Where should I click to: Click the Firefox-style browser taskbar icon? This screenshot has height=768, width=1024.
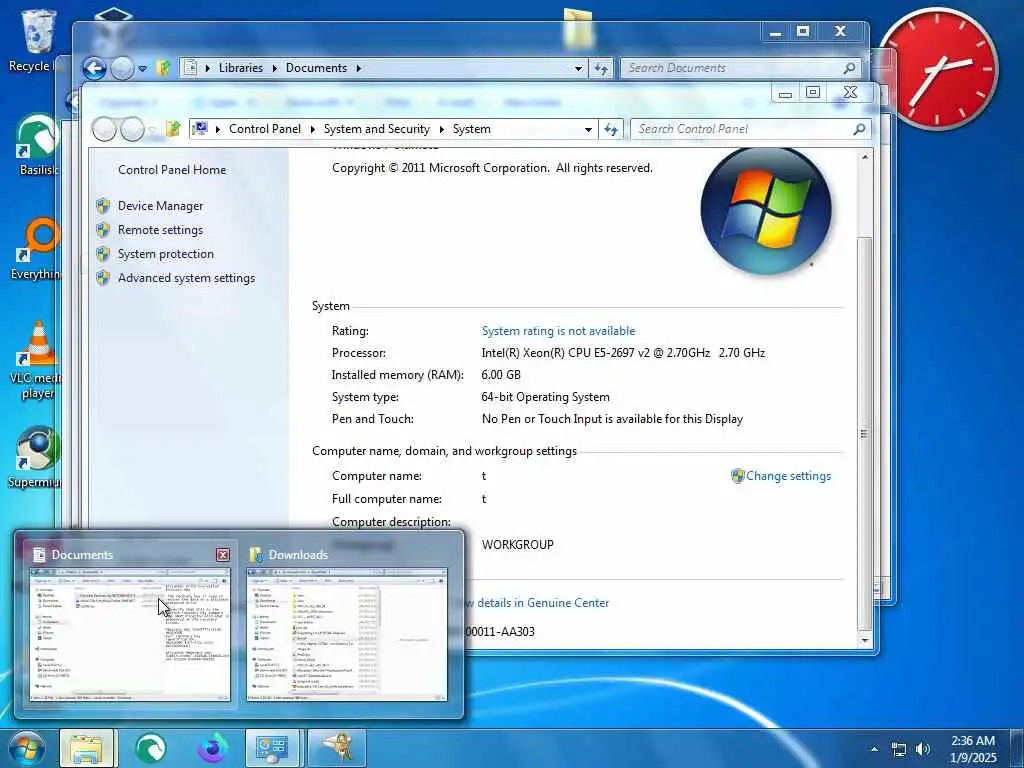[x=213, y=748]
